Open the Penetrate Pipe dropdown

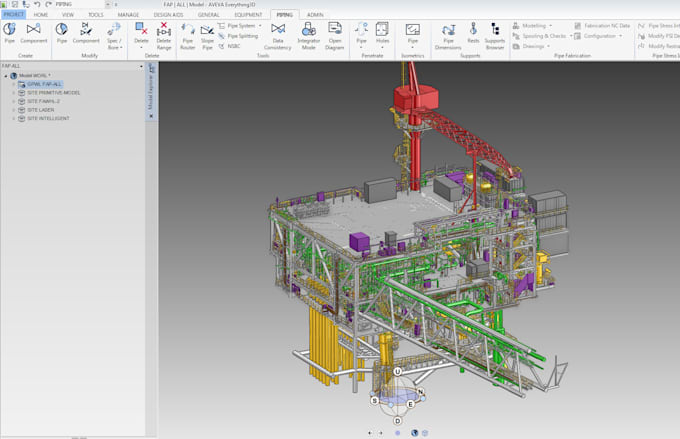click(361, 36)
